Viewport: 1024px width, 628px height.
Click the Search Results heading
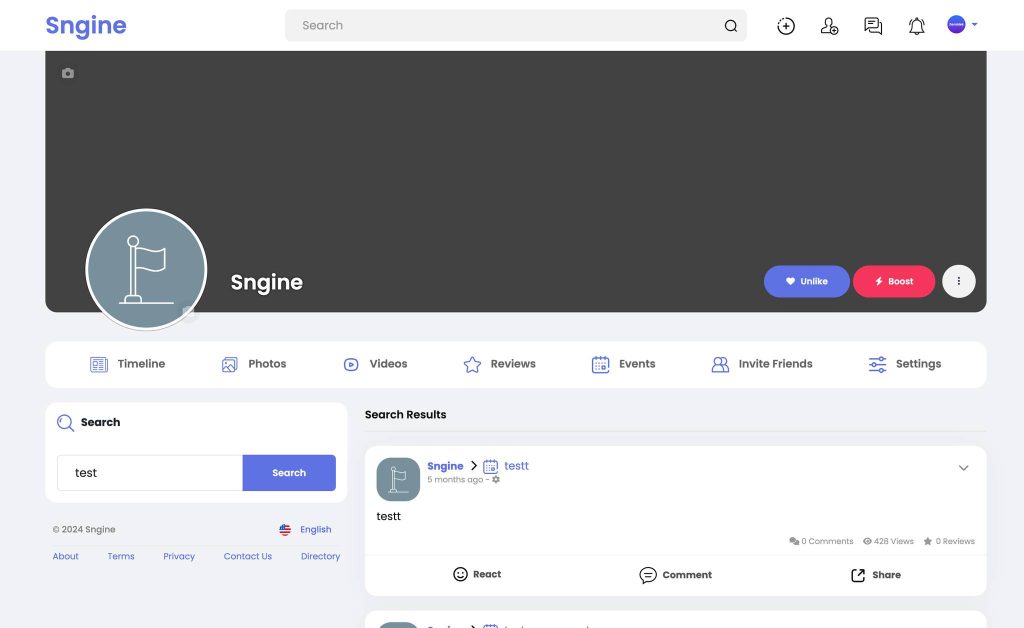[406, 415]
